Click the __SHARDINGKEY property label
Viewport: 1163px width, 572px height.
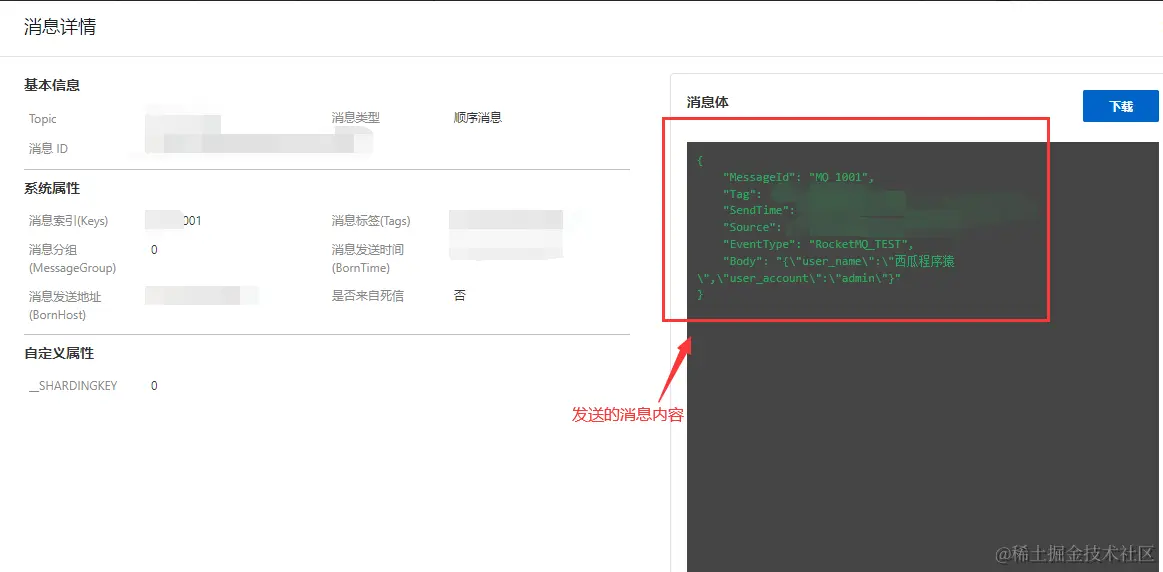point(73,386)
